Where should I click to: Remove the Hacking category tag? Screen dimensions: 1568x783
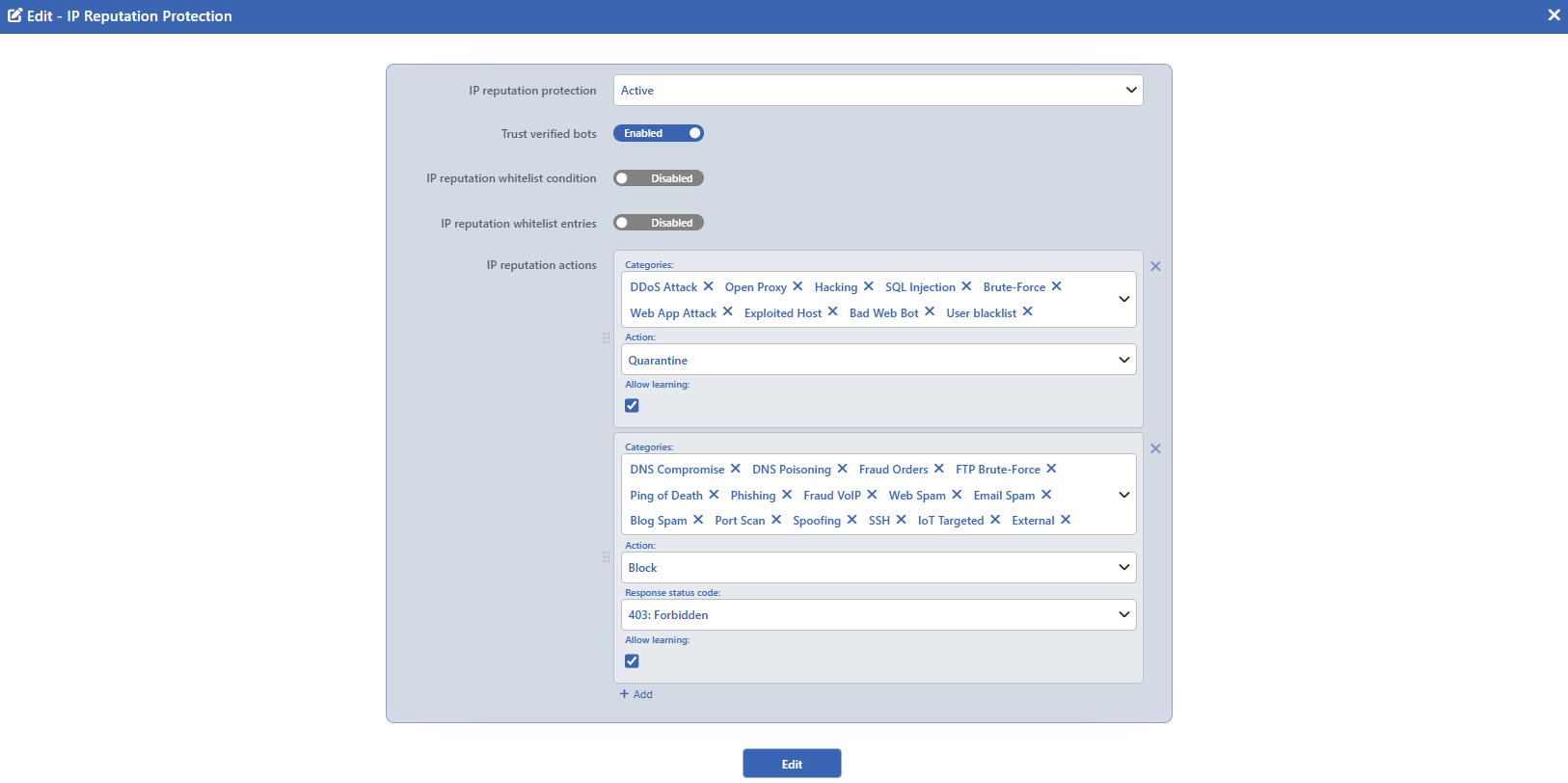click(x=868, y=286)
